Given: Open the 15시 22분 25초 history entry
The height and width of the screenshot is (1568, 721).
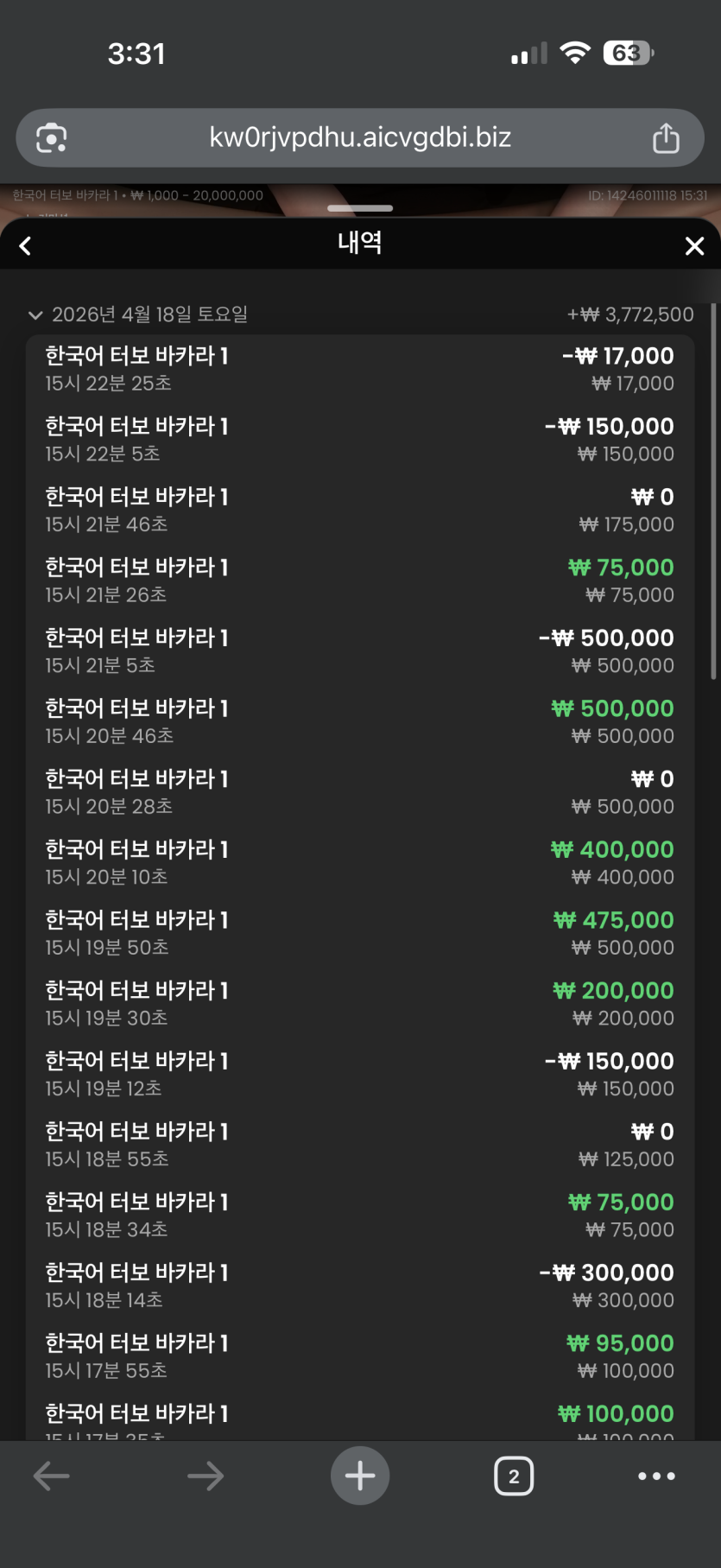Looking at the screenshot, I should 360,369.
